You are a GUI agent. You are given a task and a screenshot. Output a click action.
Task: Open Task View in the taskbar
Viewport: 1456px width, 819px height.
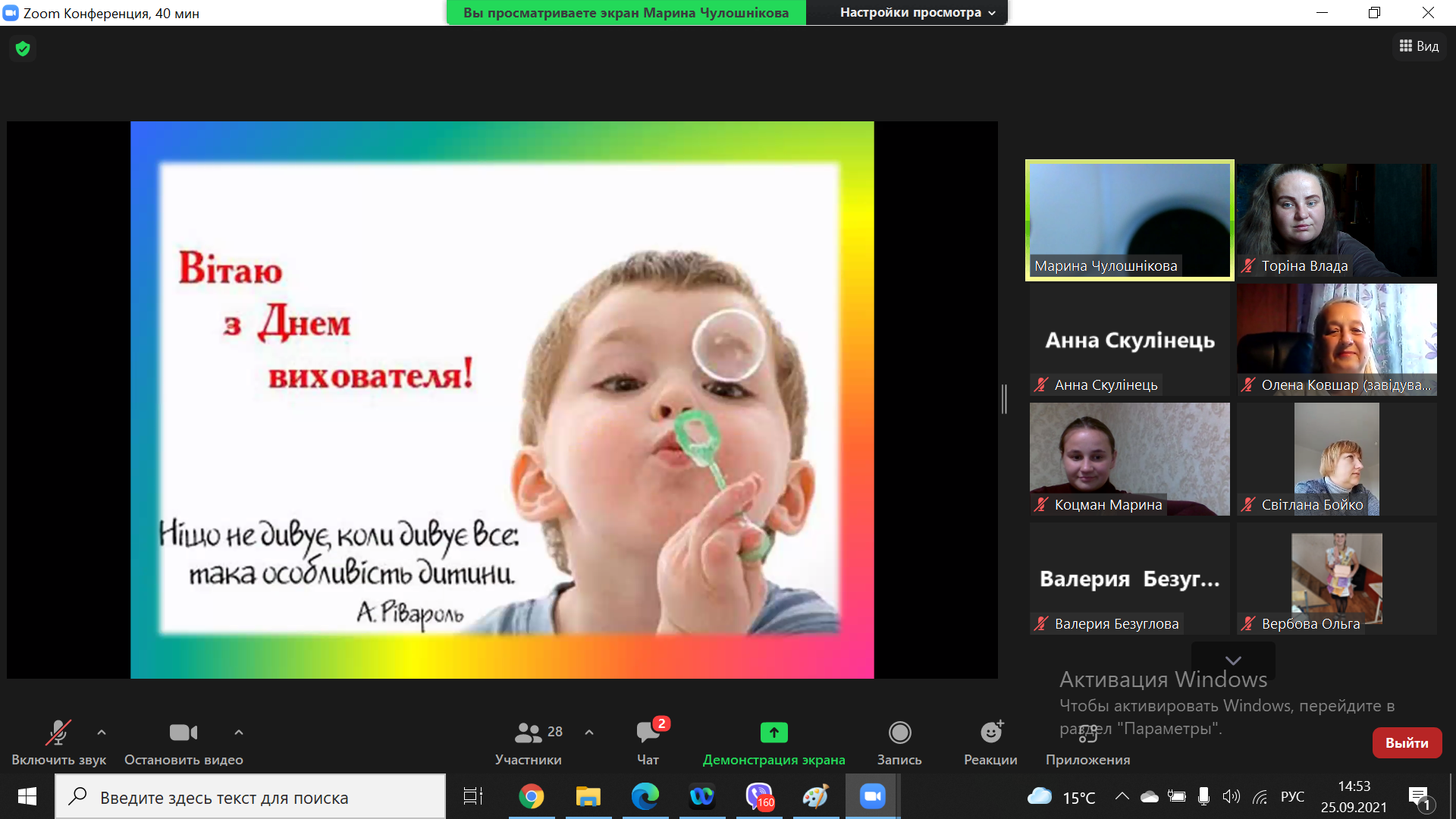coord(473,796)
